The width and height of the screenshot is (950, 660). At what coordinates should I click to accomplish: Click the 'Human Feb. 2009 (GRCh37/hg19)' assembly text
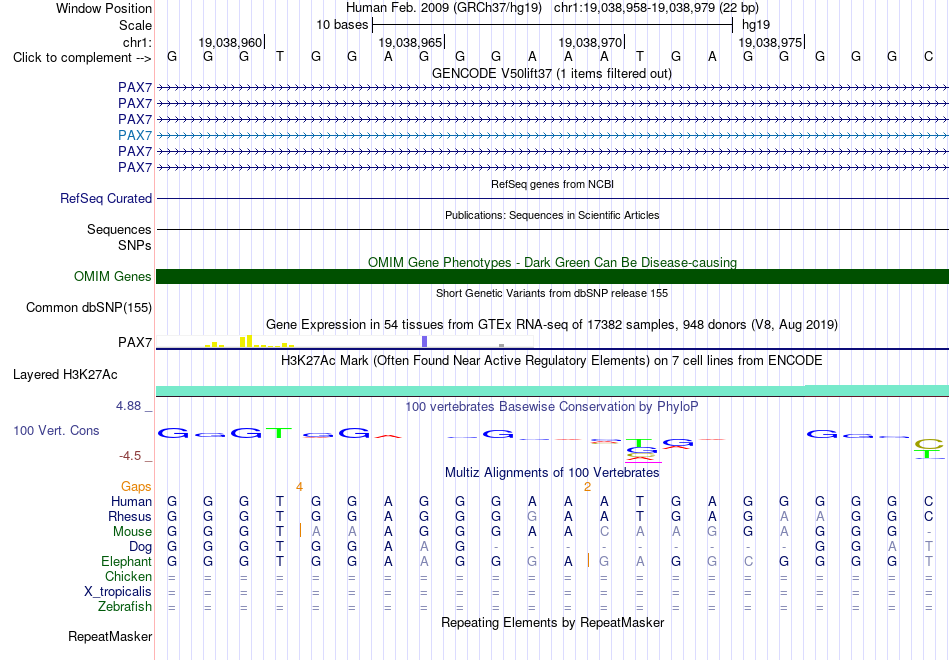(443, 8)
